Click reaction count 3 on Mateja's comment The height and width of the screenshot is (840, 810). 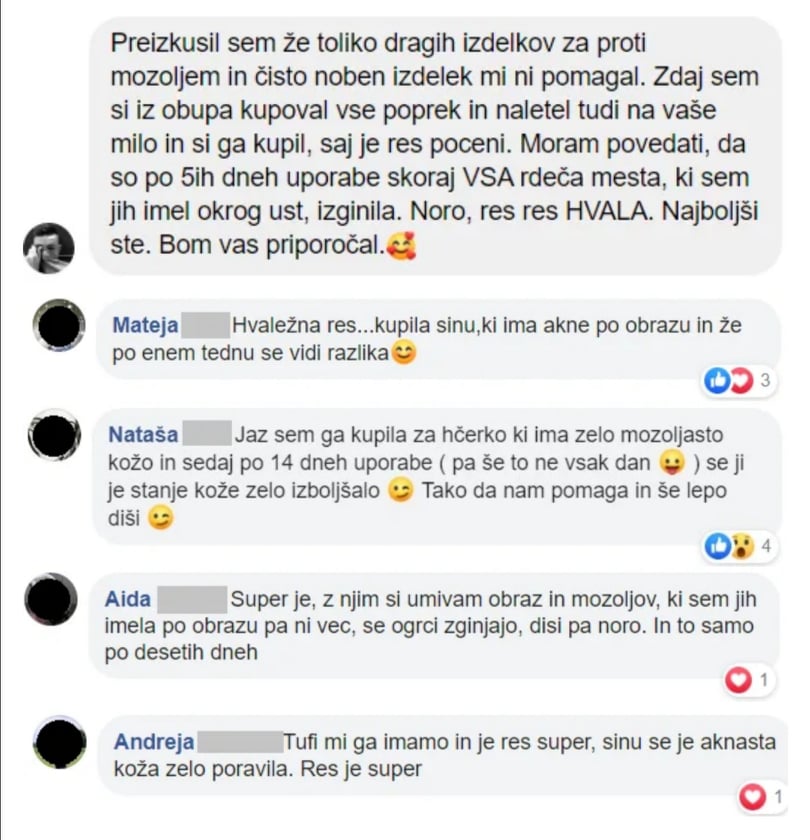[765, 380]
